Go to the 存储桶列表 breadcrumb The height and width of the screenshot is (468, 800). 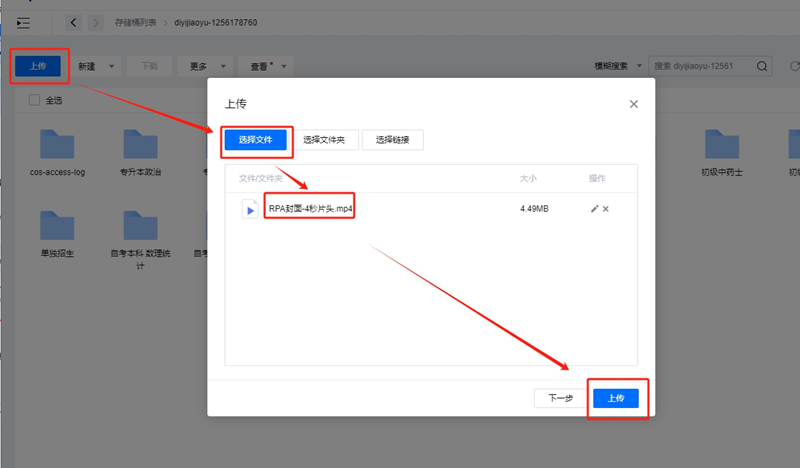pyautogui.click(x=135, y=22)
